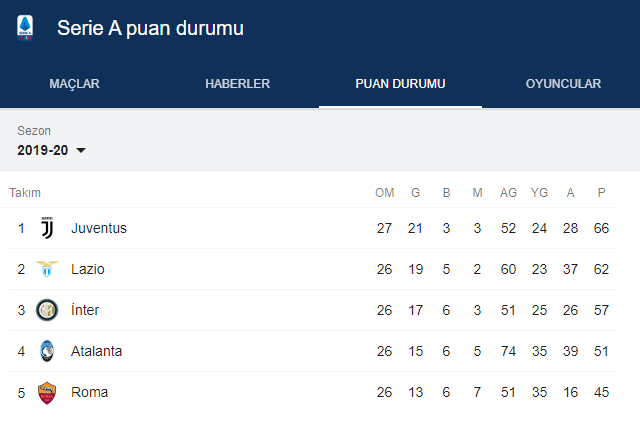Select the Atalanta team name
640x433 pixels.
point(96,351)
